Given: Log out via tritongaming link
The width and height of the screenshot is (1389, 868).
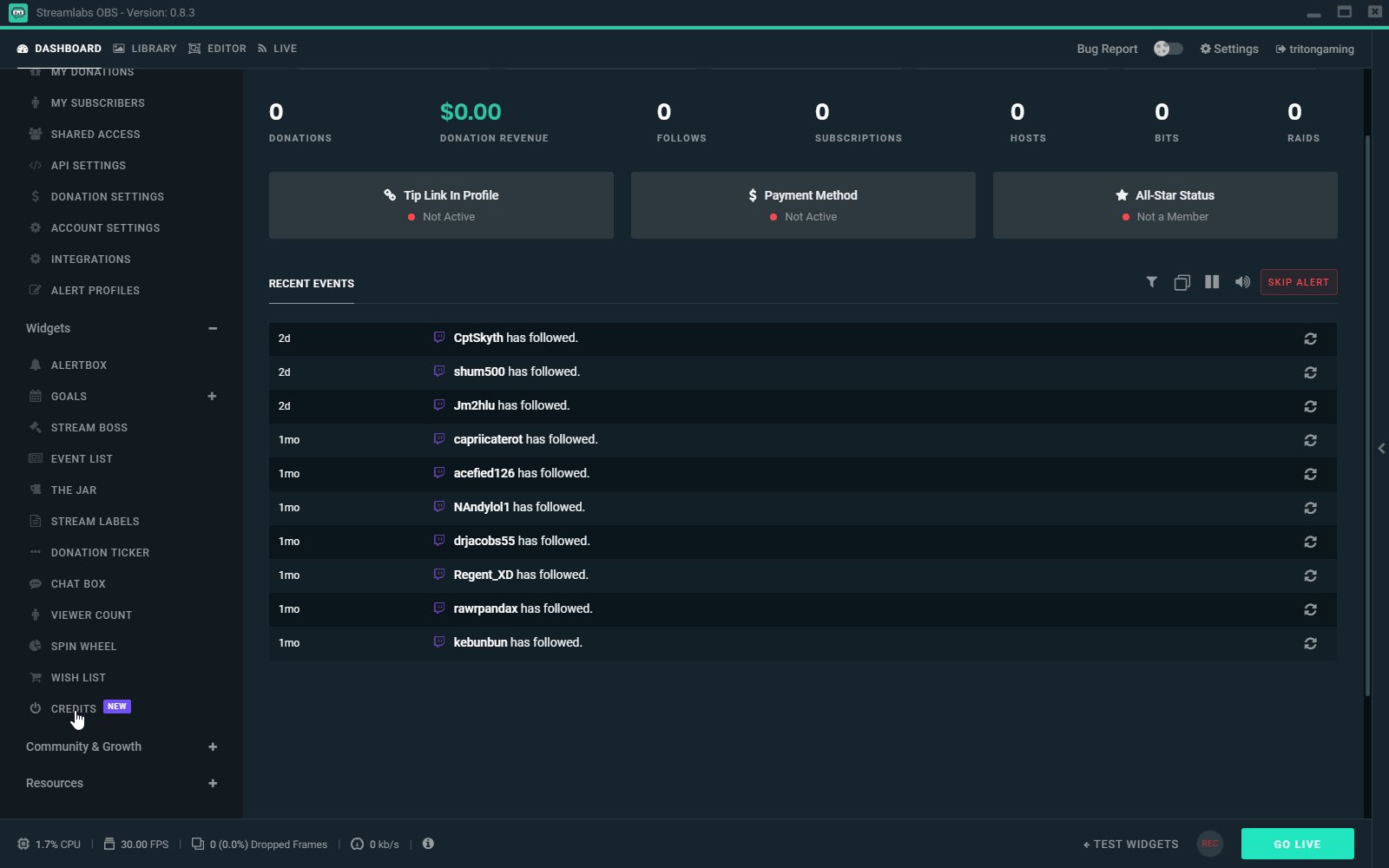Looking at the screenshot, I should click(1314, 49).
